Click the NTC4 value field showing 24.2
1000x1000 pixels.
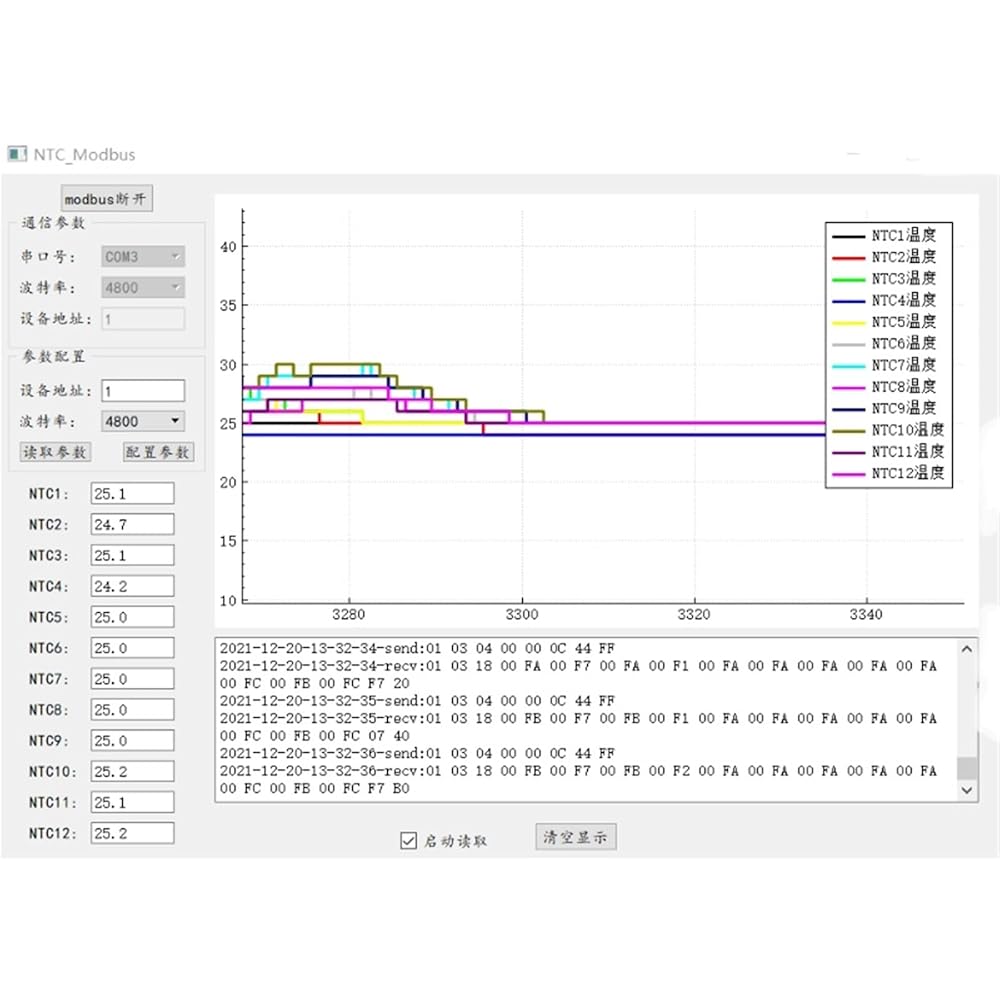pos(132,587)
